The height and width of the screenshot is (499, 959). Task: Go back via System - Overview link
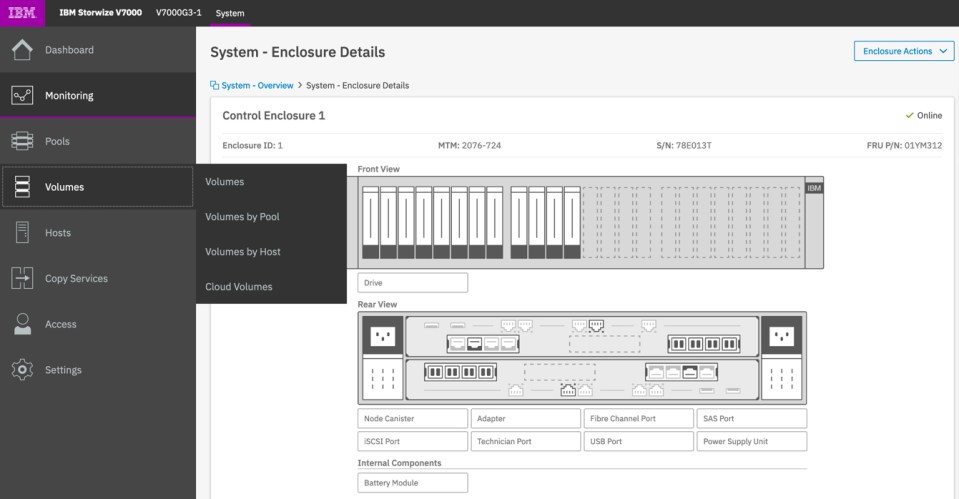257,86
